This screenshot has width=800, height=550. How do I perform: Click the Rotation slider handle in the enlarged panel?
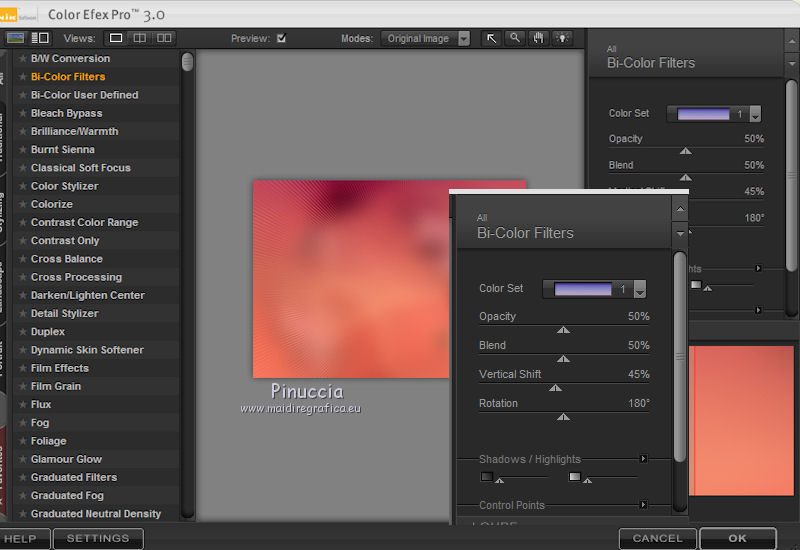pos(563,417)
